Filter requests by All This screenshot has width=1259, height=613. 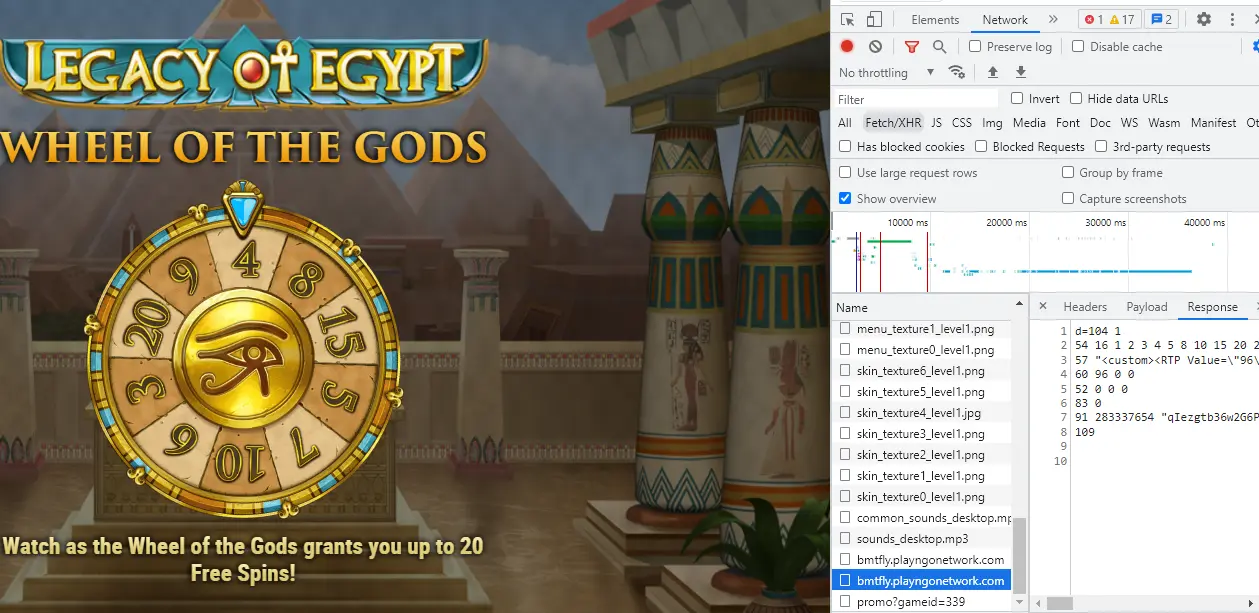[x=845, y=123]
